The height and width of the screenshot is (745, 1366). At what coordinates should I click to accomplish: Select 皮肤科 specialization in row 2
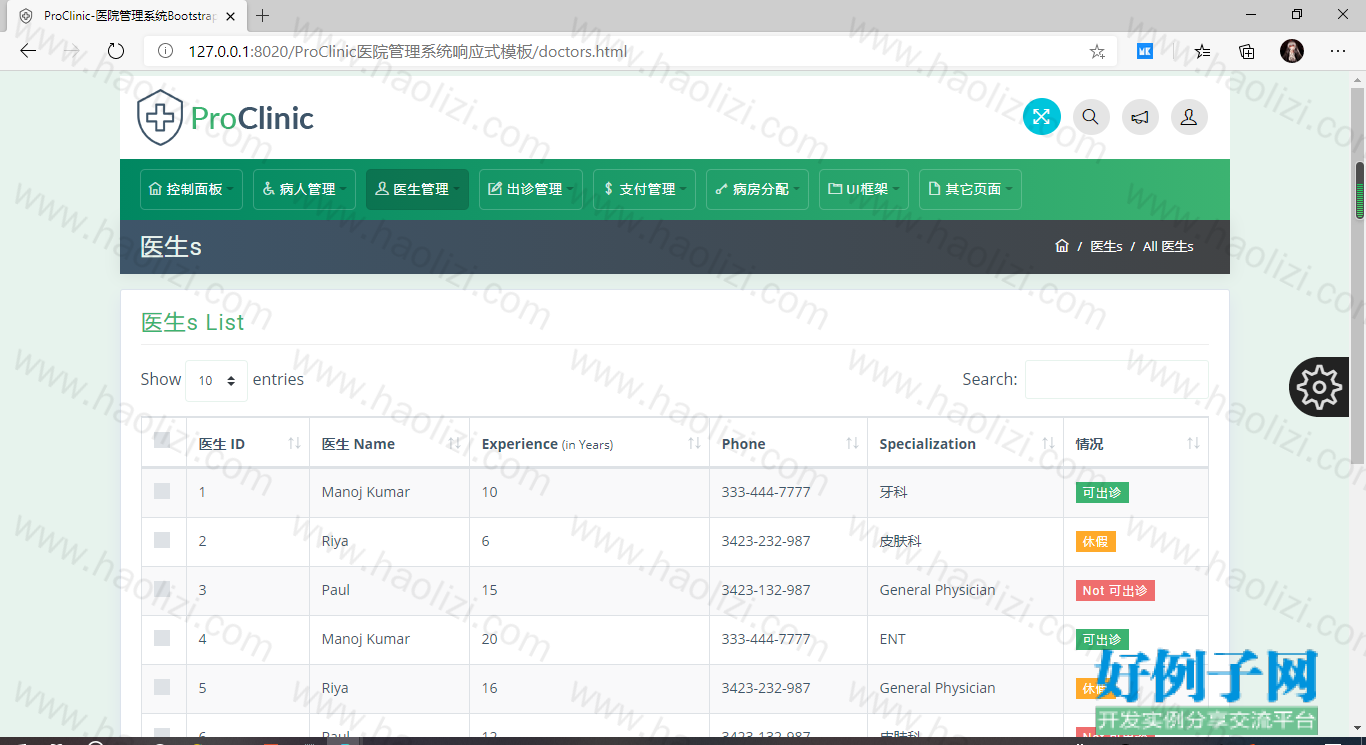[900, 541]
